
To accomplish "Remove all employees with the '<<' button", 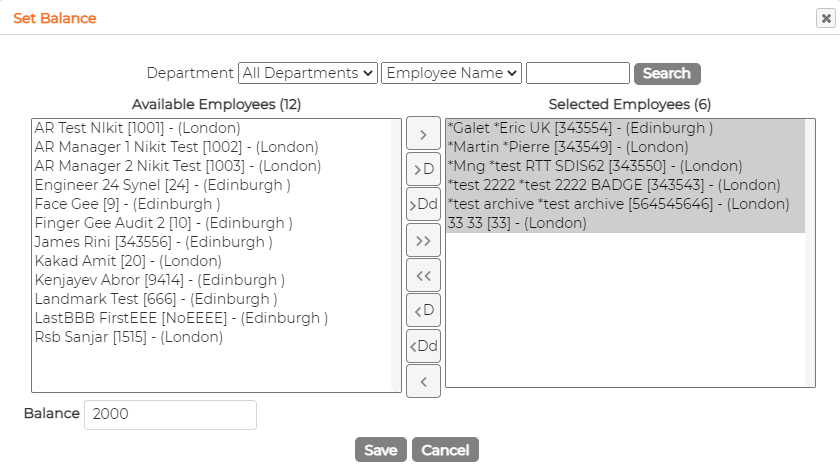I will 423,276.
